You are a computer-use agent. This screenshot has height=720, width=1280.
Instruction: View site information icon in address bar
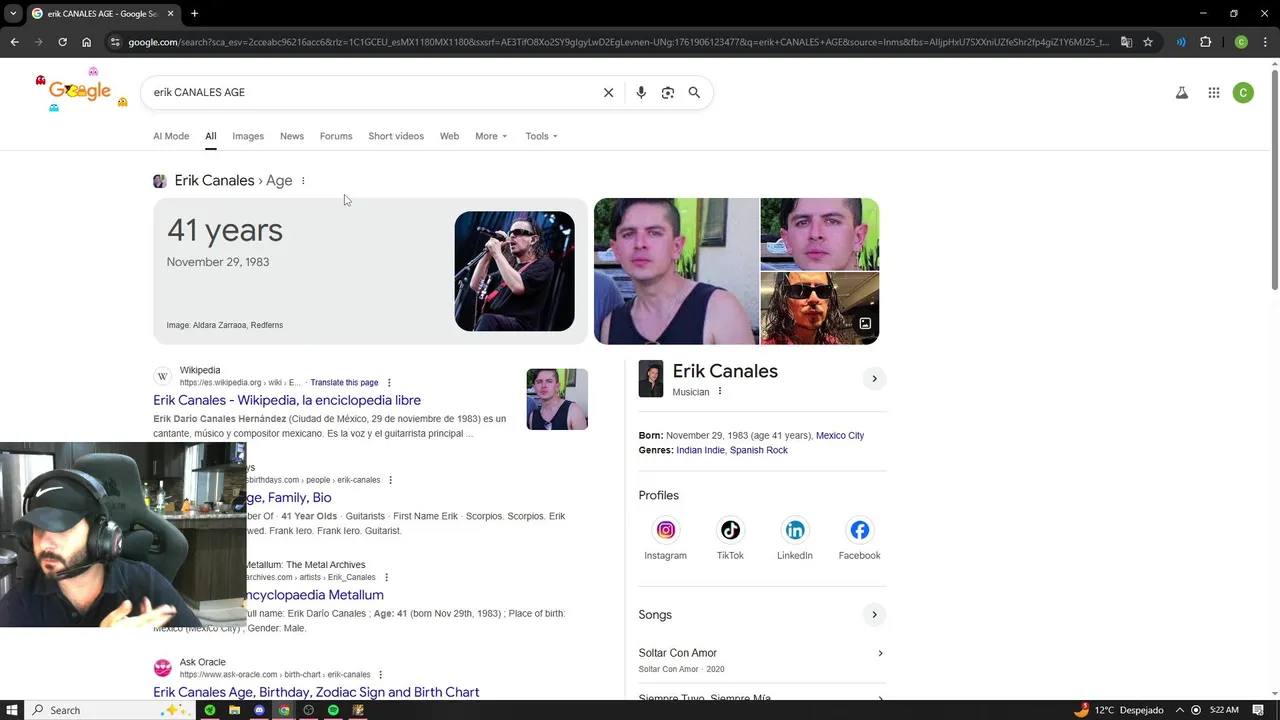[x=115, y=42]
